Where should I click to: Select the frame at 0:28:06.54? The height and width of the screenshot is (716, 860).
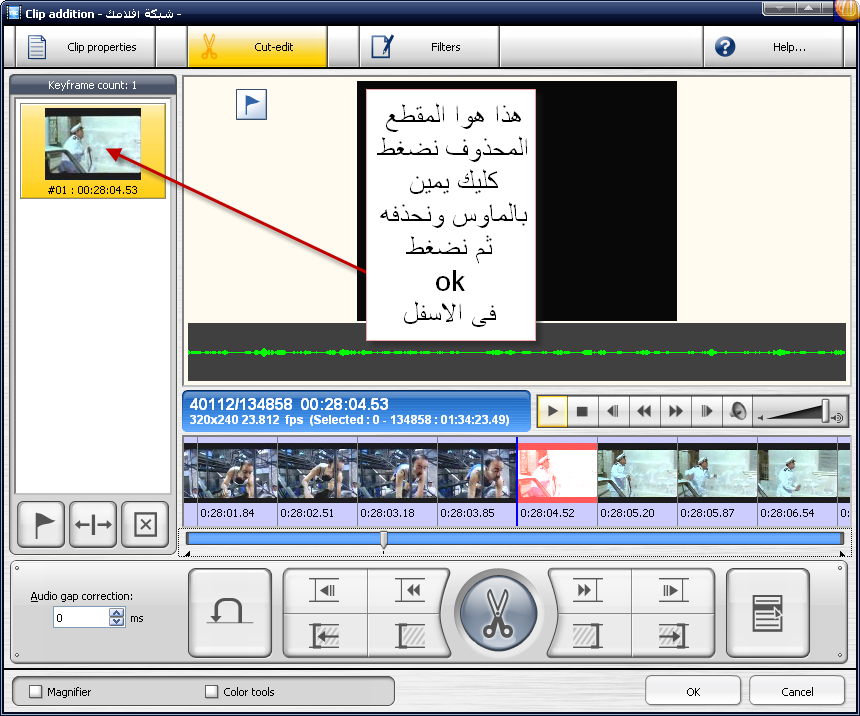tap(797, 482)
